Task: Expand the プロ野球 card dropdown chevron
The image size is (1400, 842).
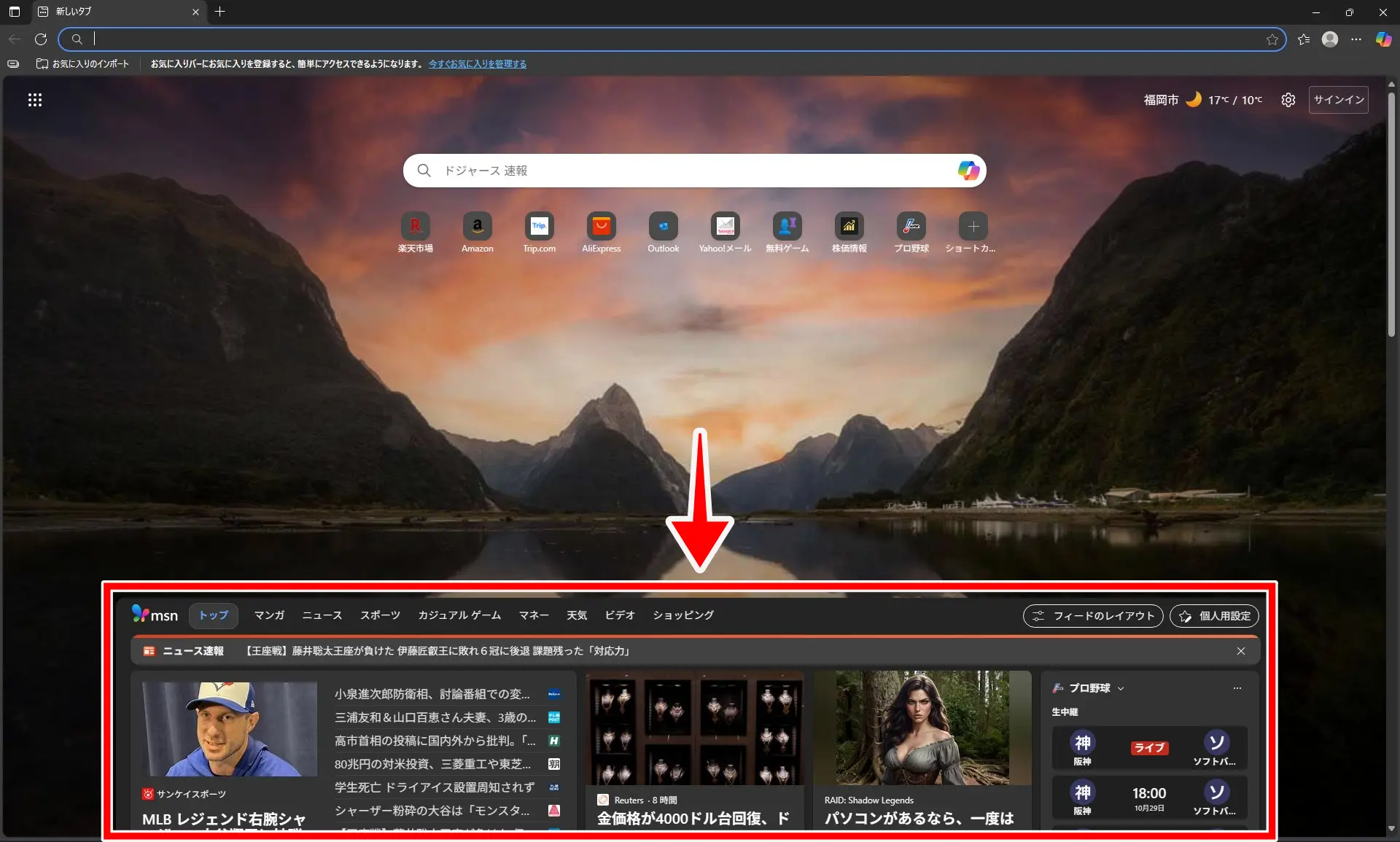Action: click(x=1121, y=689)
